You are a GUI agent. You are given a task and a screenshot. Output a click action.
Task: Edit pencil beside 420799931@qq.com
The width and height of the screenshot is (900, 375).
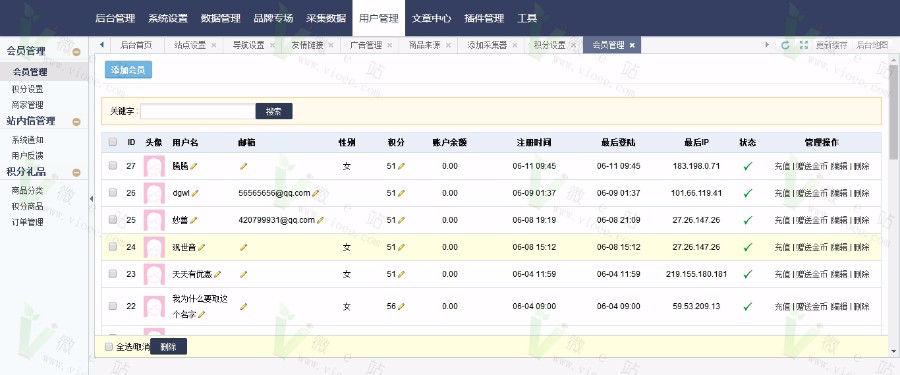pyautogui.click(x=320, y=220)
